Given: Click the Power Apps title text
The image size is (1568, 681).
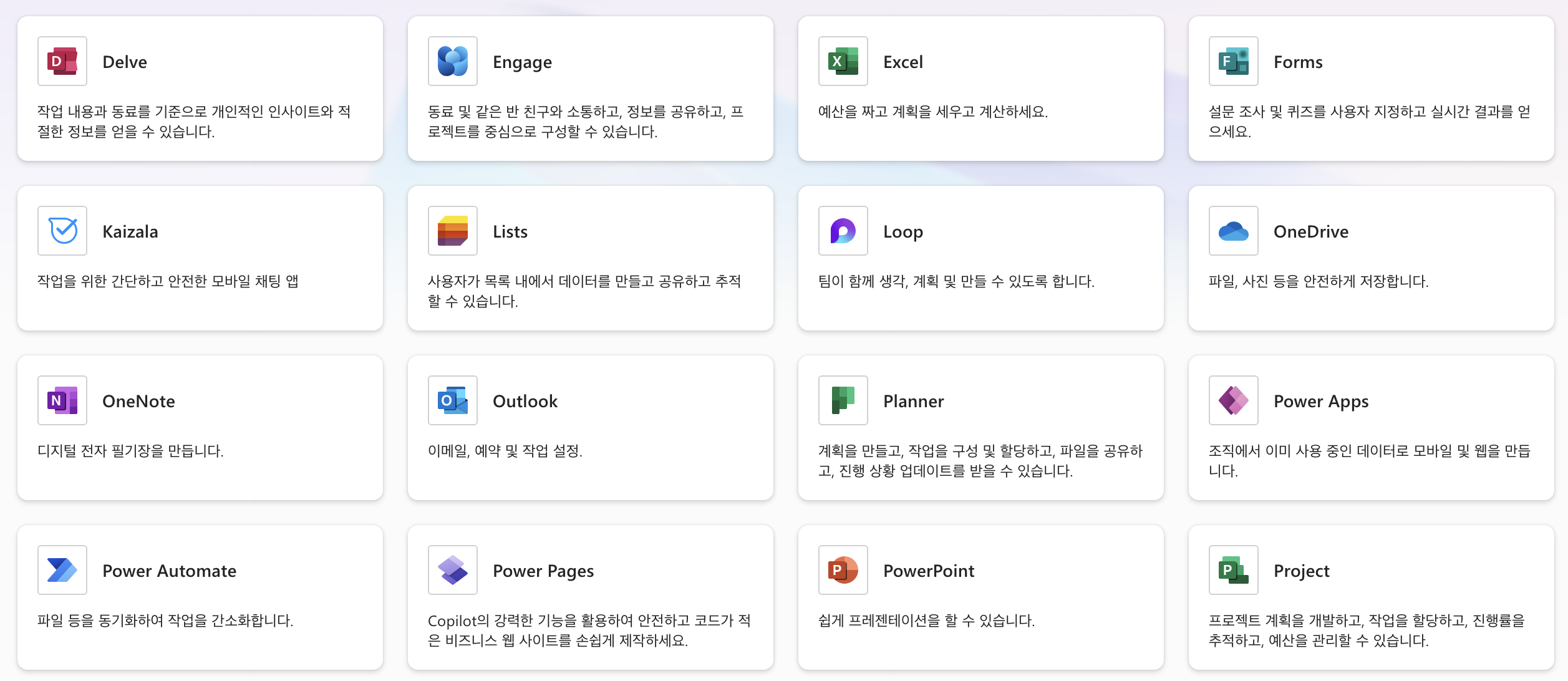Looking at the screenshot, I should pos(1320,401).
